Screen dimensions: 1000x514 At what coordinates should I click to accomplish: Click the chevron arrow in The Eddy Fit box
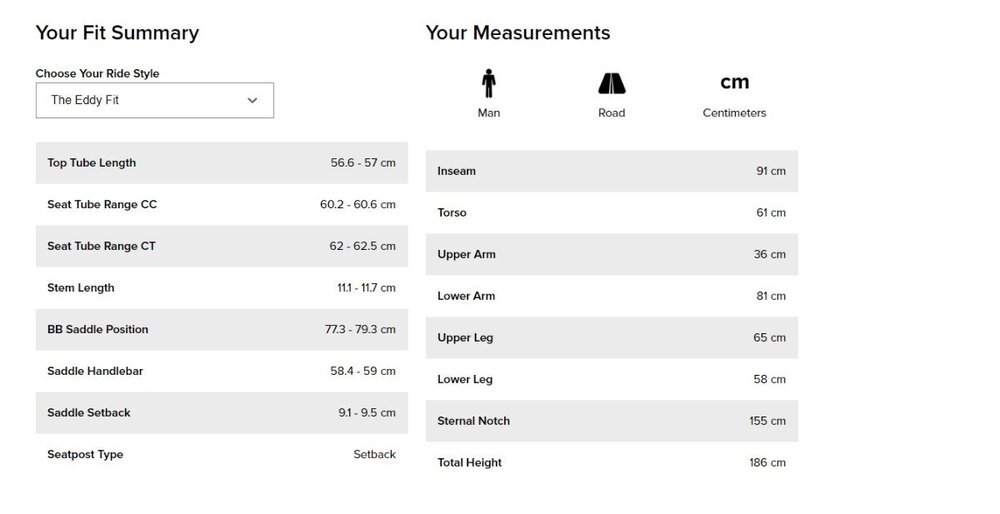tap(252, 100)
